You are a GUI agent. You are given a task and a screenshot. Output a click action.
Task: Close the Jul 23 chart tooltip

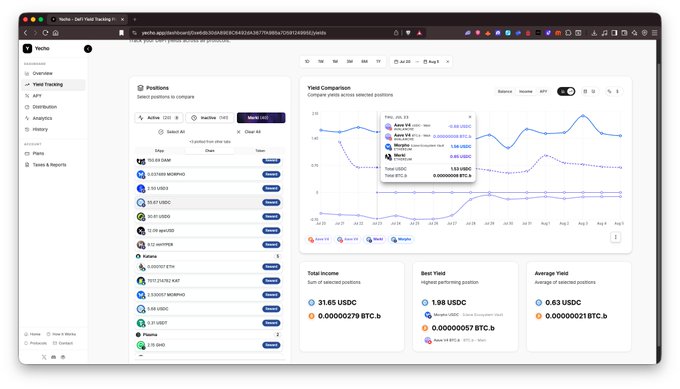pos(470,117)
